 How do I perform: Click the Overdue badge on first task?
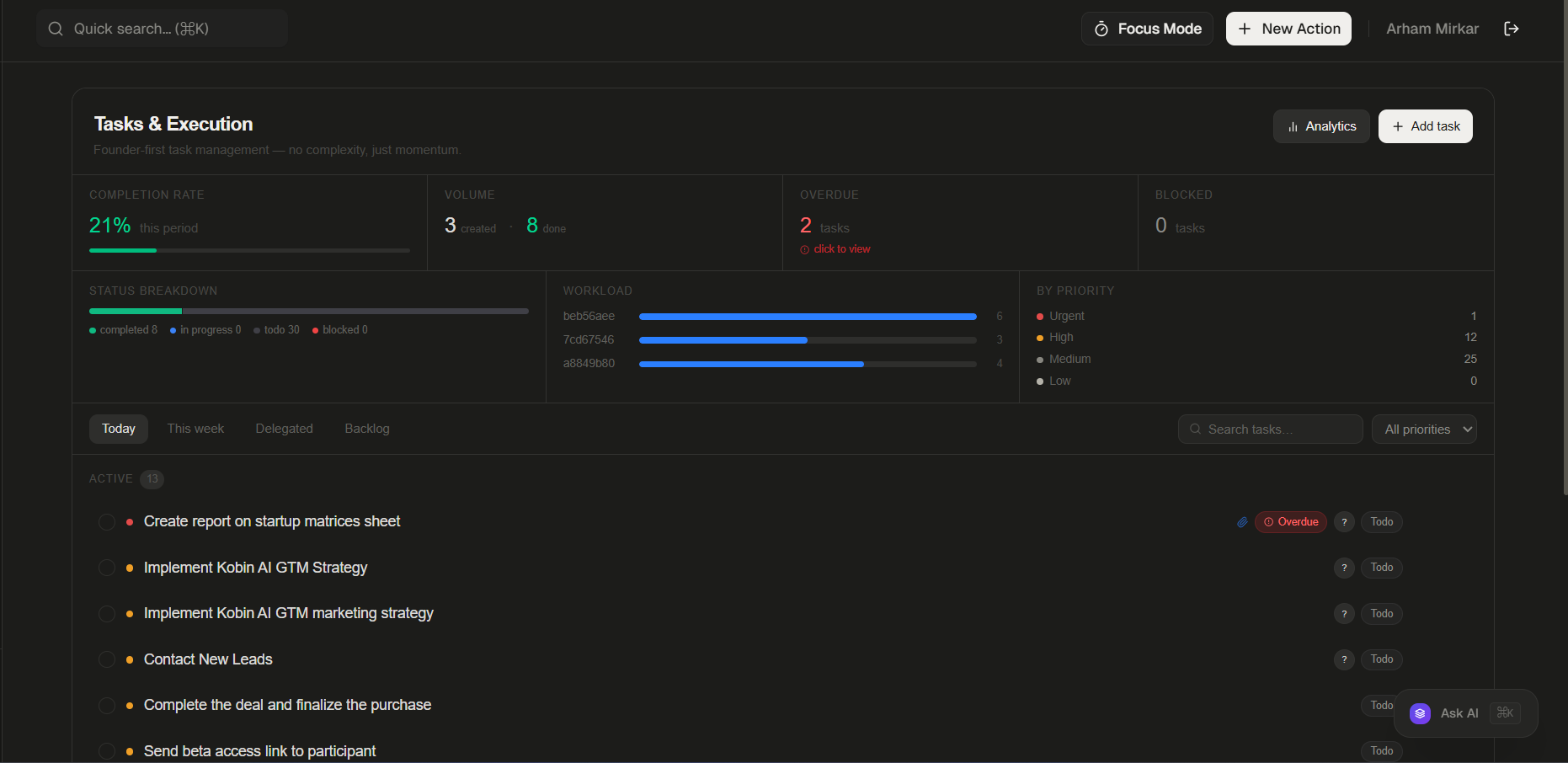point(1291,522)
